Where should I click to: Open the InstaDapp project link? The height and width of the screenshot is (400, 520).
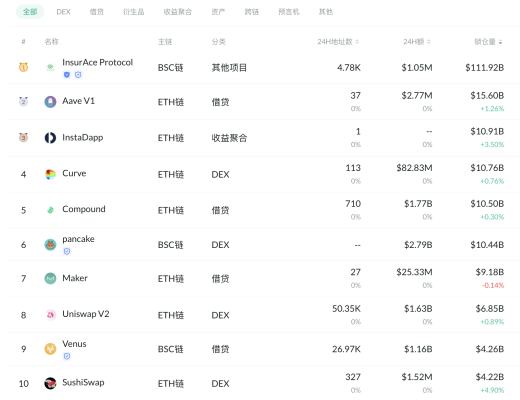click(83, 137)
